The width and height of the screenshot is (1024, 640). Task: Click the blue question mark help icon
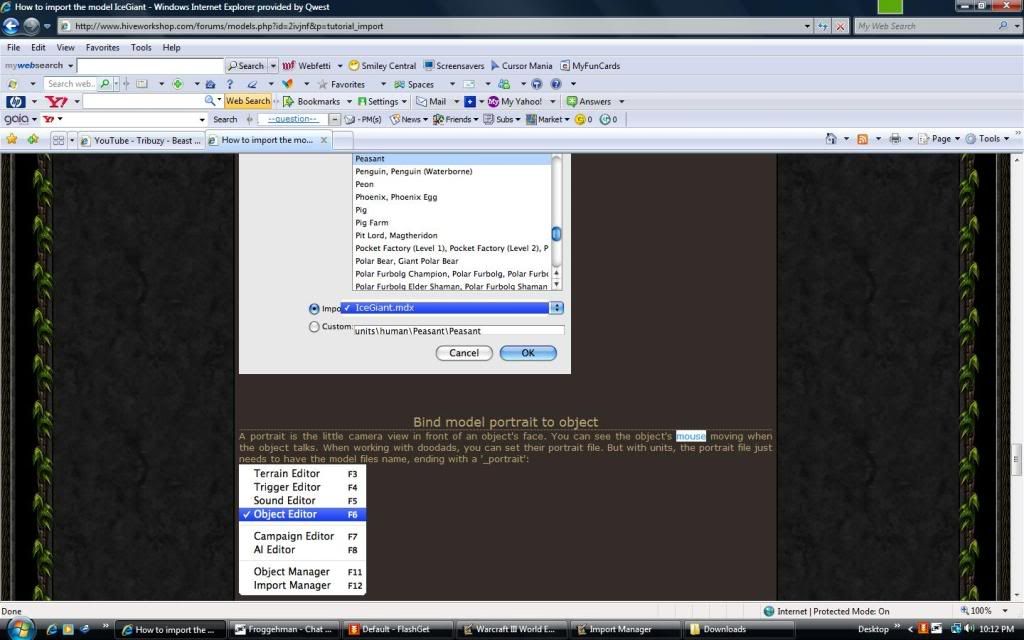(229, 84)
